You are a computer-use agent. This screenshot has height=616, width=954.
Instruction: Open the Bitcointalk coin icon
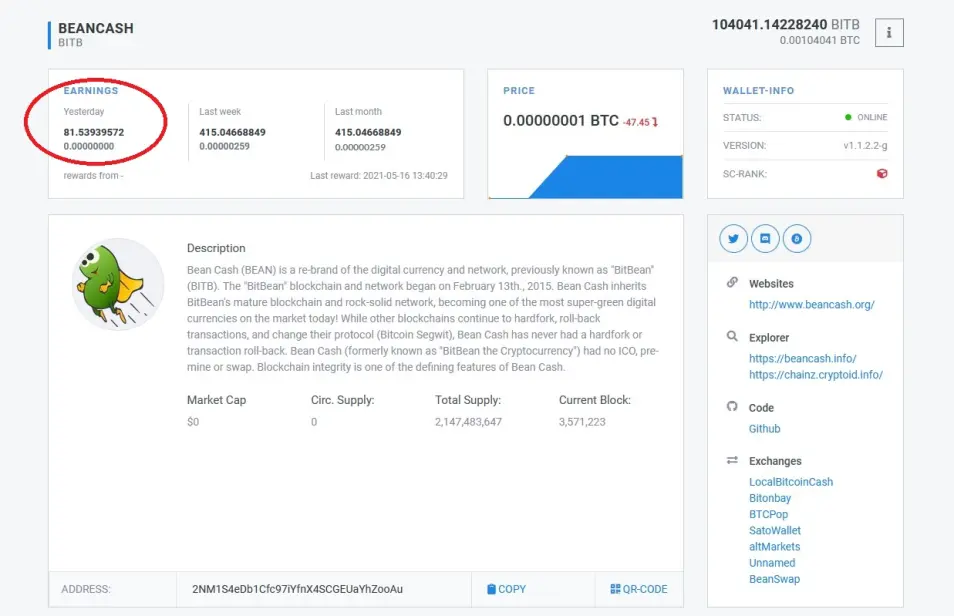(796, 239)
